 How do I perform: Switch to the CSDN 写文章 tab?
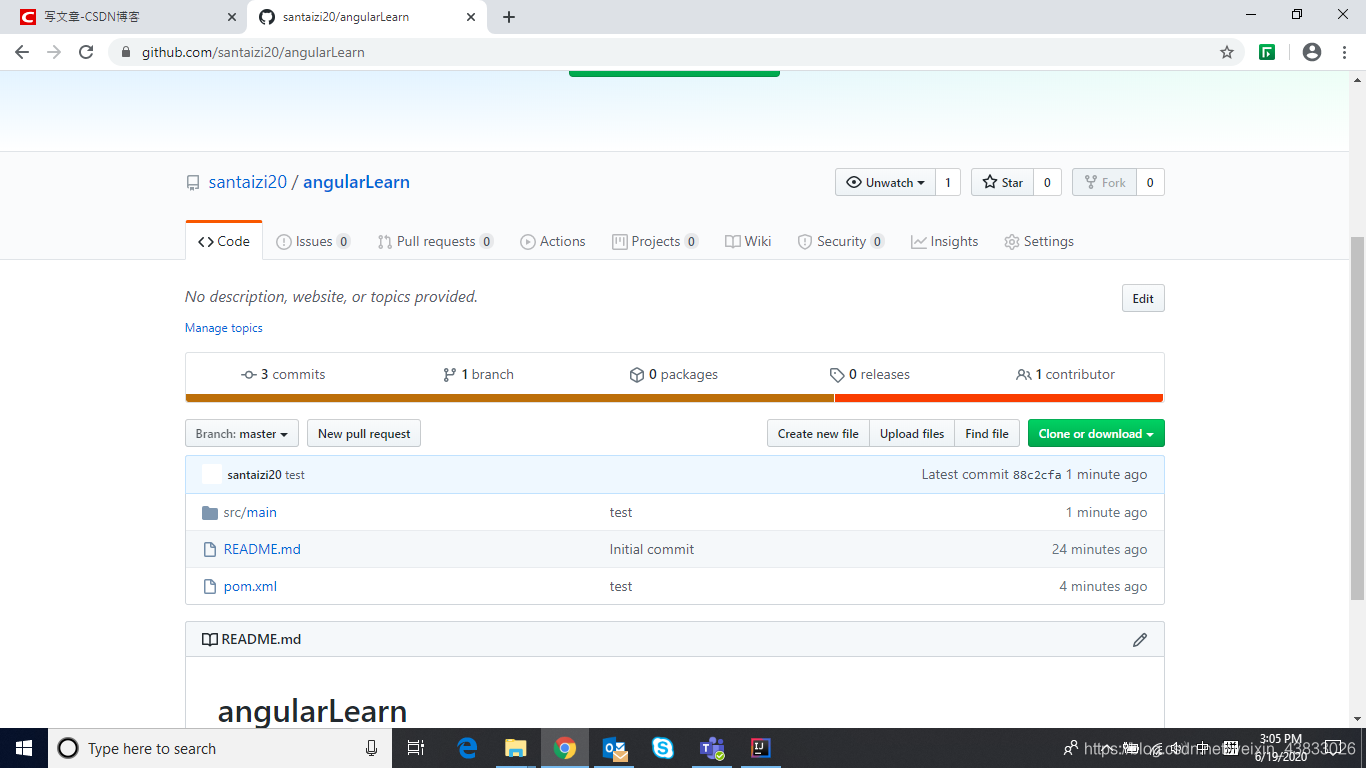(124, 17)
